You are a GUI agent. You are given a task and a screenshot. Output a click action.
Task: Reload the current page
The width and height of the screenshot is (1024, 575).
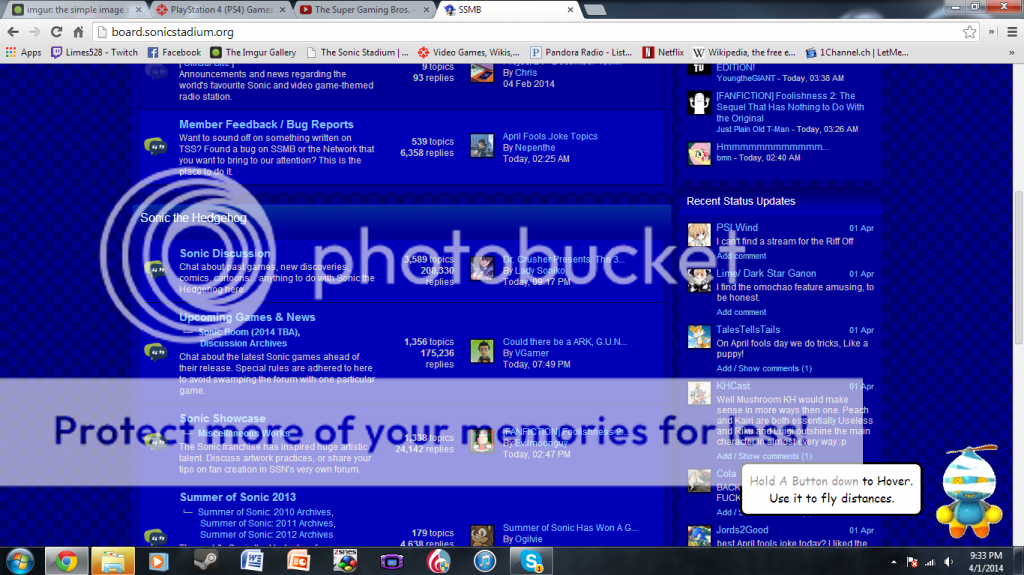56,31
